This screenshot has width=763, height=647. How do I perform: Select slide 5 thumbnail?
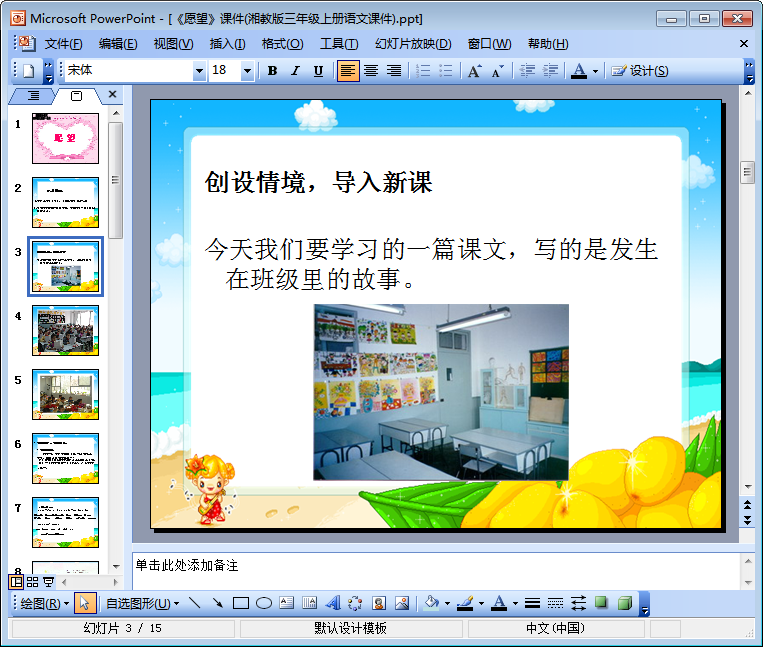pyautogui.click(x=65, y=395)
